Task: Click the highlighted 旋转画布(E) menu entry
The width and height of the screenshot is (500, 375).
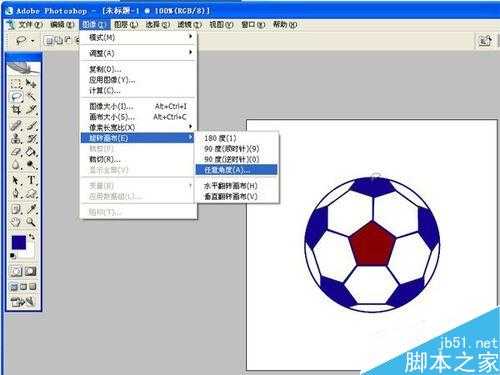Action: point(137,138)
